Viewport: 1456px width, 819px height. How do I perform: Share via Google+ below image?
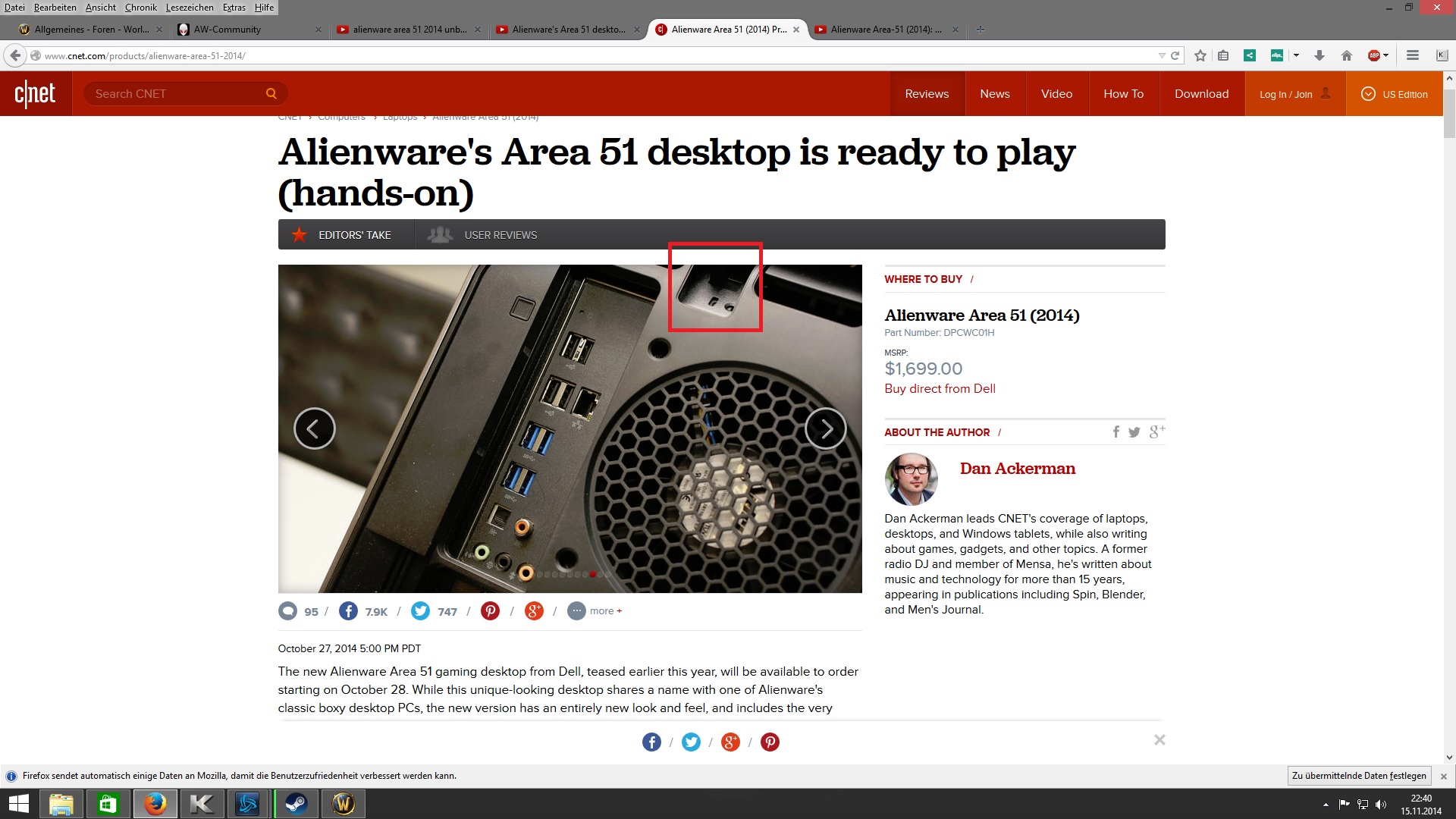tap(534, 611)
